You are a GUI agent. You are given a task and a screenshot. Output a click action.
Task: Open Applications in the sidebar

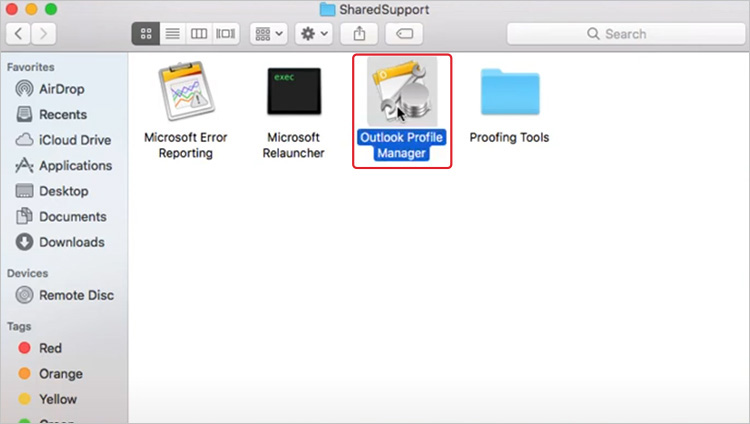pyautogui.click(x=64, y=166)
